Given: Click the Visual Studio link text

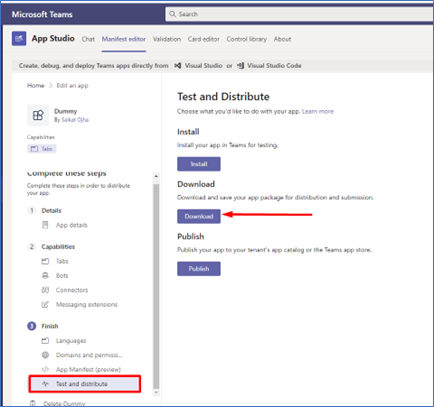Looking at the screenshot, I should tap(203, 66).
